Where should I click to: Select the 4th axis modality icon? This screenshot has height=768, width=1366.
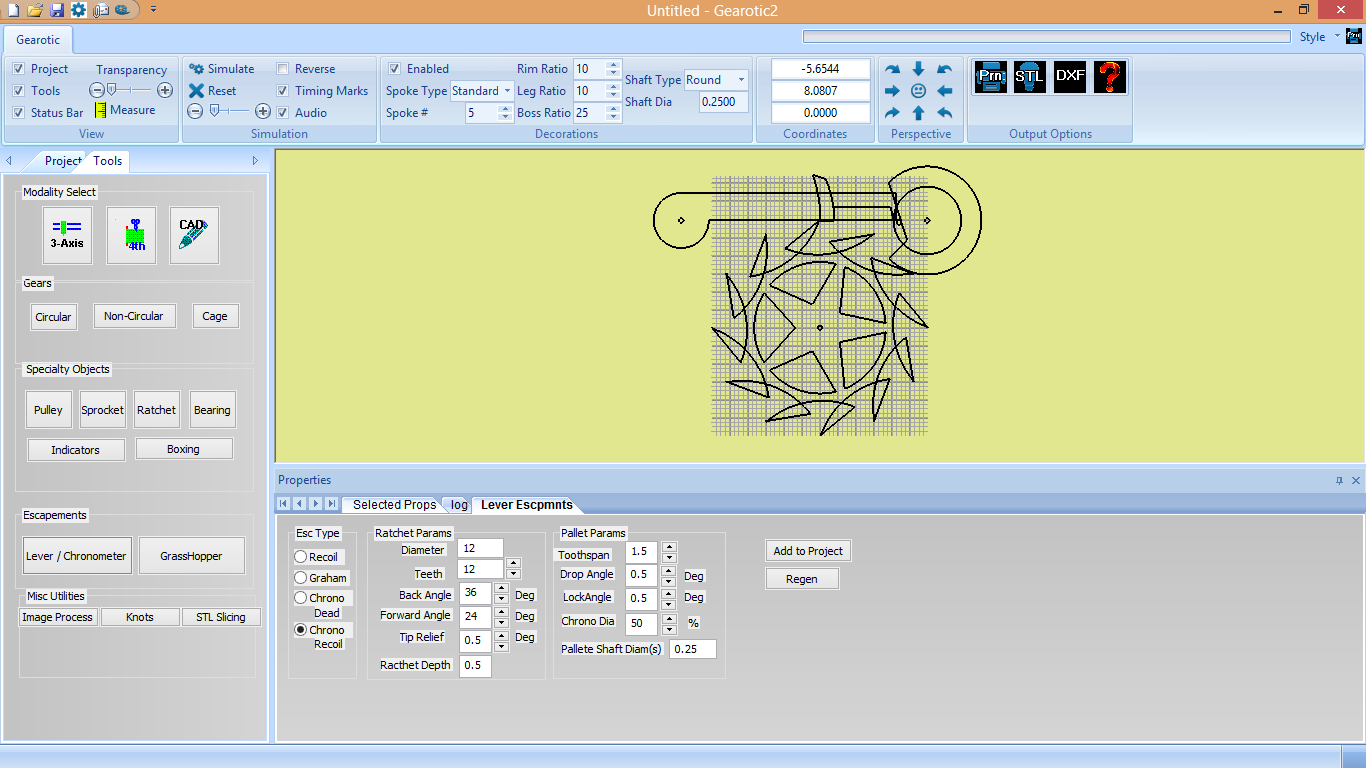[132, 235]
